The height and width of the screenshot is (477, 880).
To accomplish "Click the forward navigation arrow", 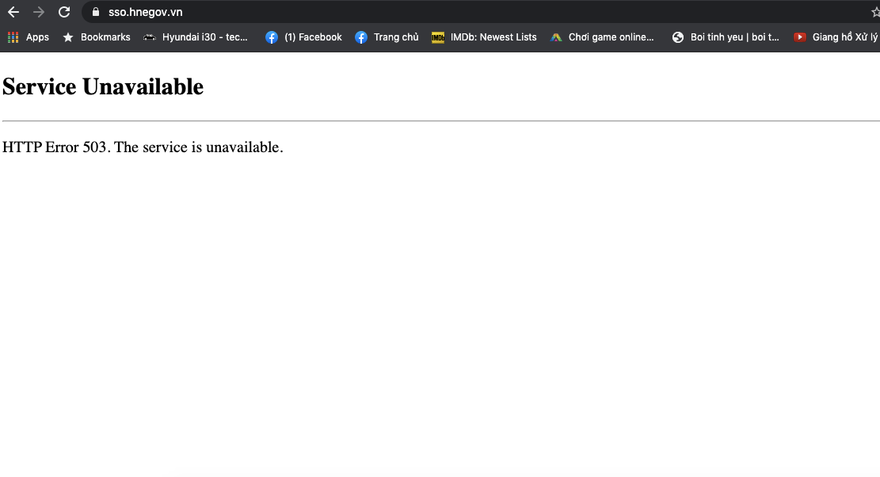I will pos(39,12).
